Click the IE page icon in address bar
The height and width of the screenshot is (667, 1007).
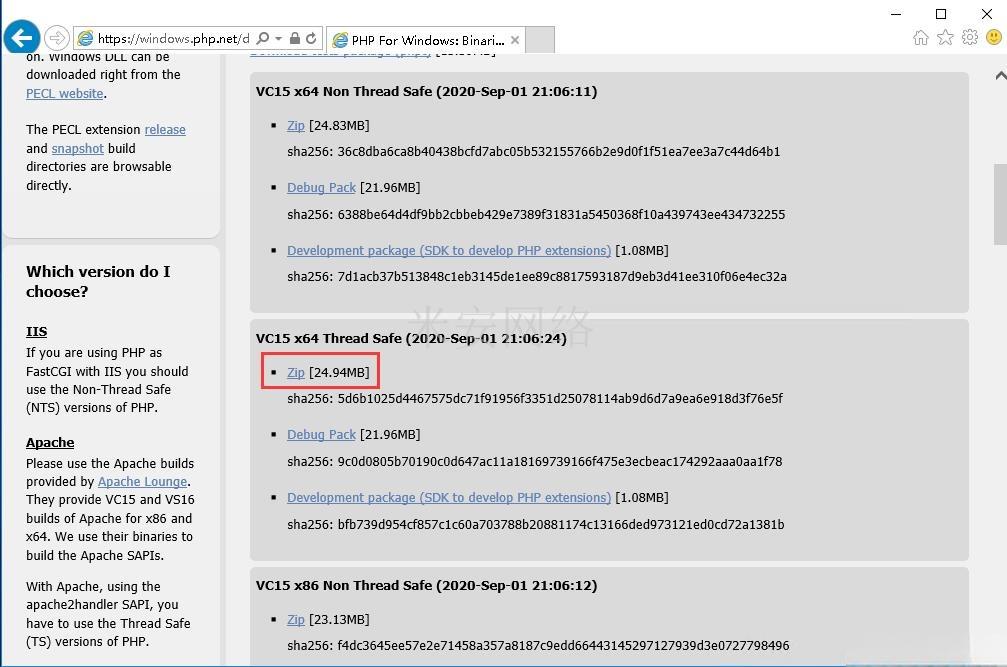[x=85, y=39]
